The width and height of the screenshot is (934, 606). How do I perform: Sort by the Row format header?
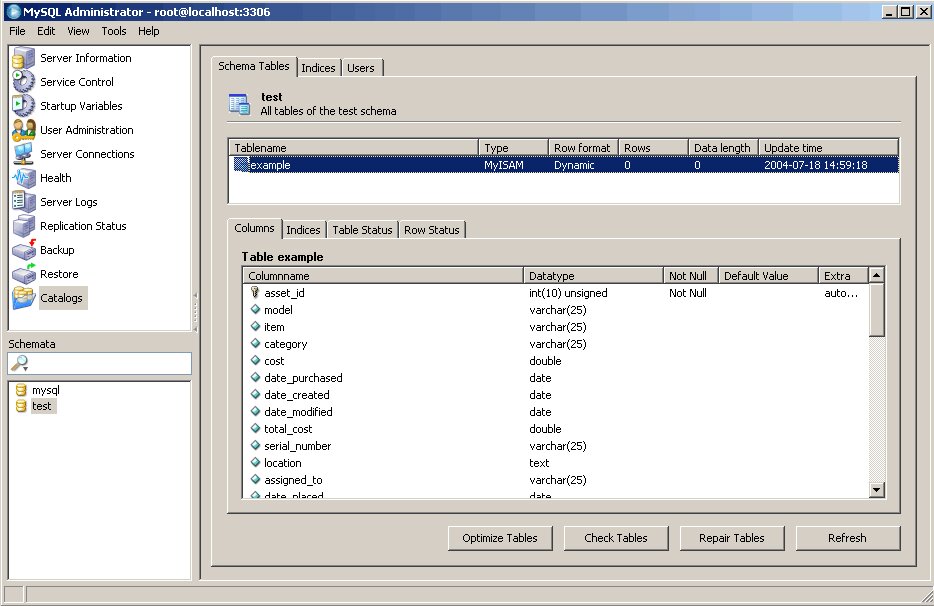click(x=583, y=148)
